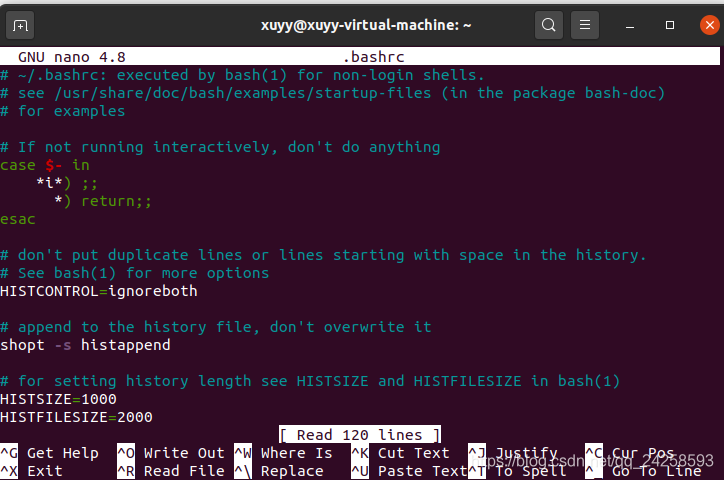Place cursor on 'shopt -s histappend' line

(85, 345)
